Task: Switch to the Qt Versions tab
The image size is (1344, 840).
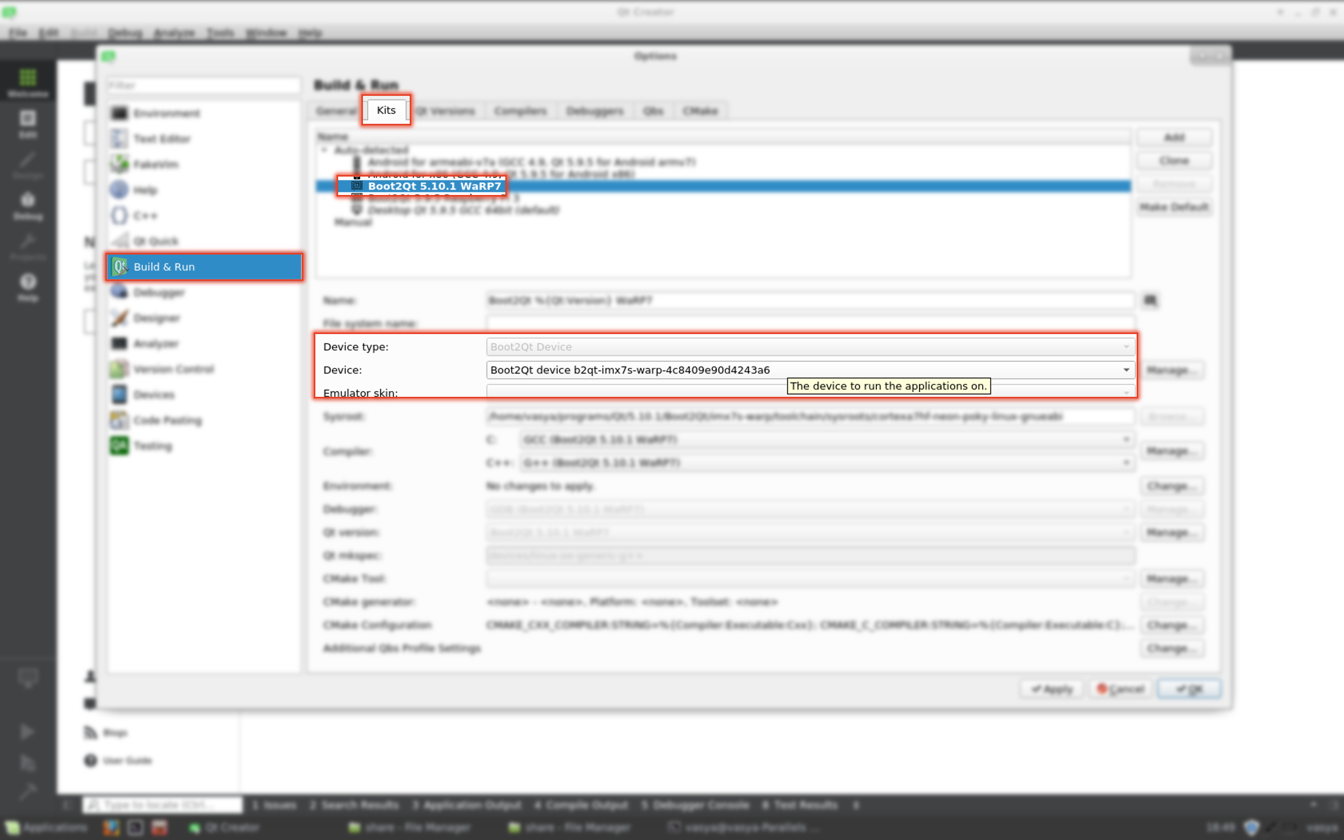Action: (x=444, y=111)
